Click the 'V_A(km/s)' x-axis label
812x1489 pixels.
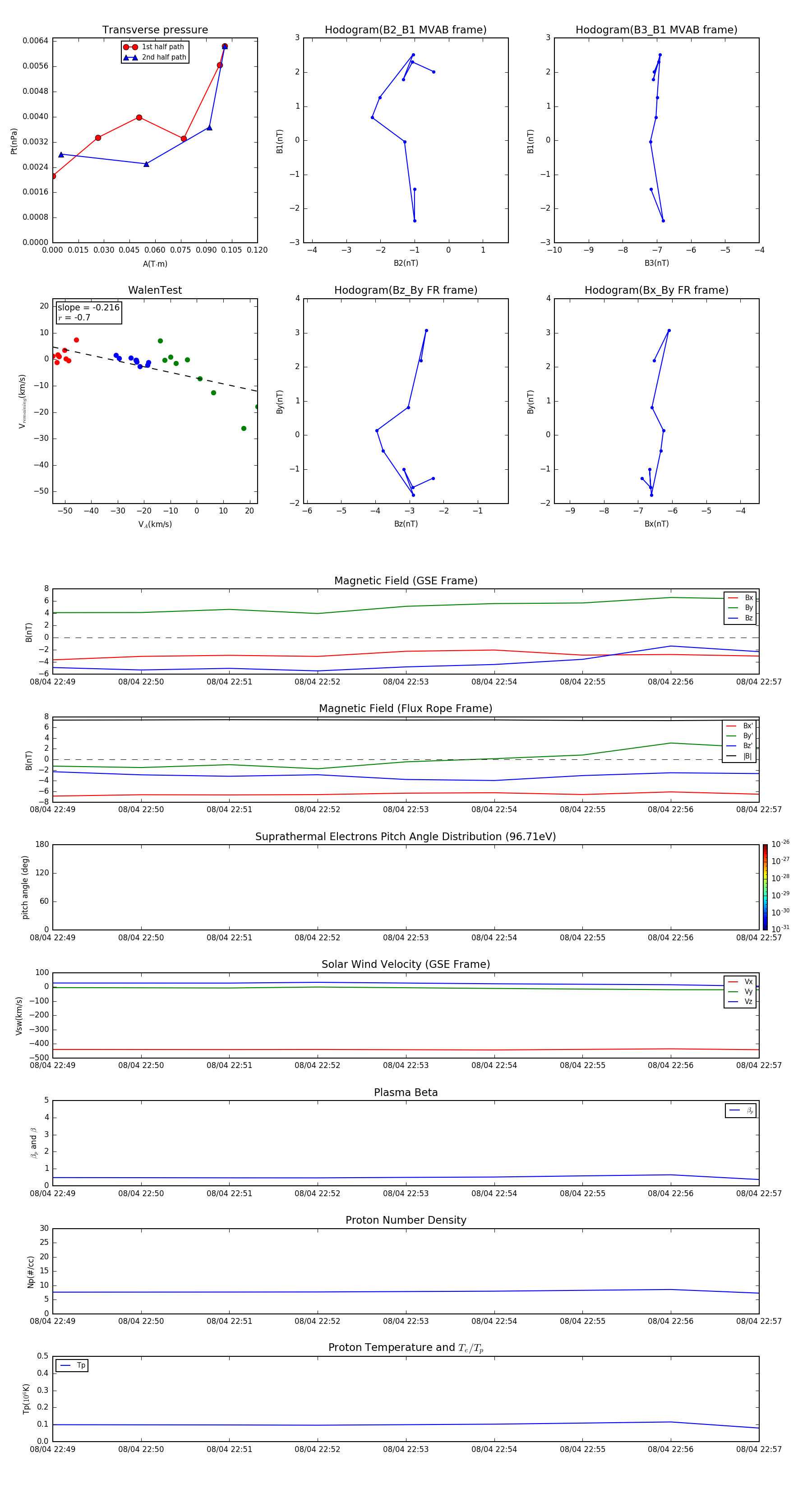(155, 524)
